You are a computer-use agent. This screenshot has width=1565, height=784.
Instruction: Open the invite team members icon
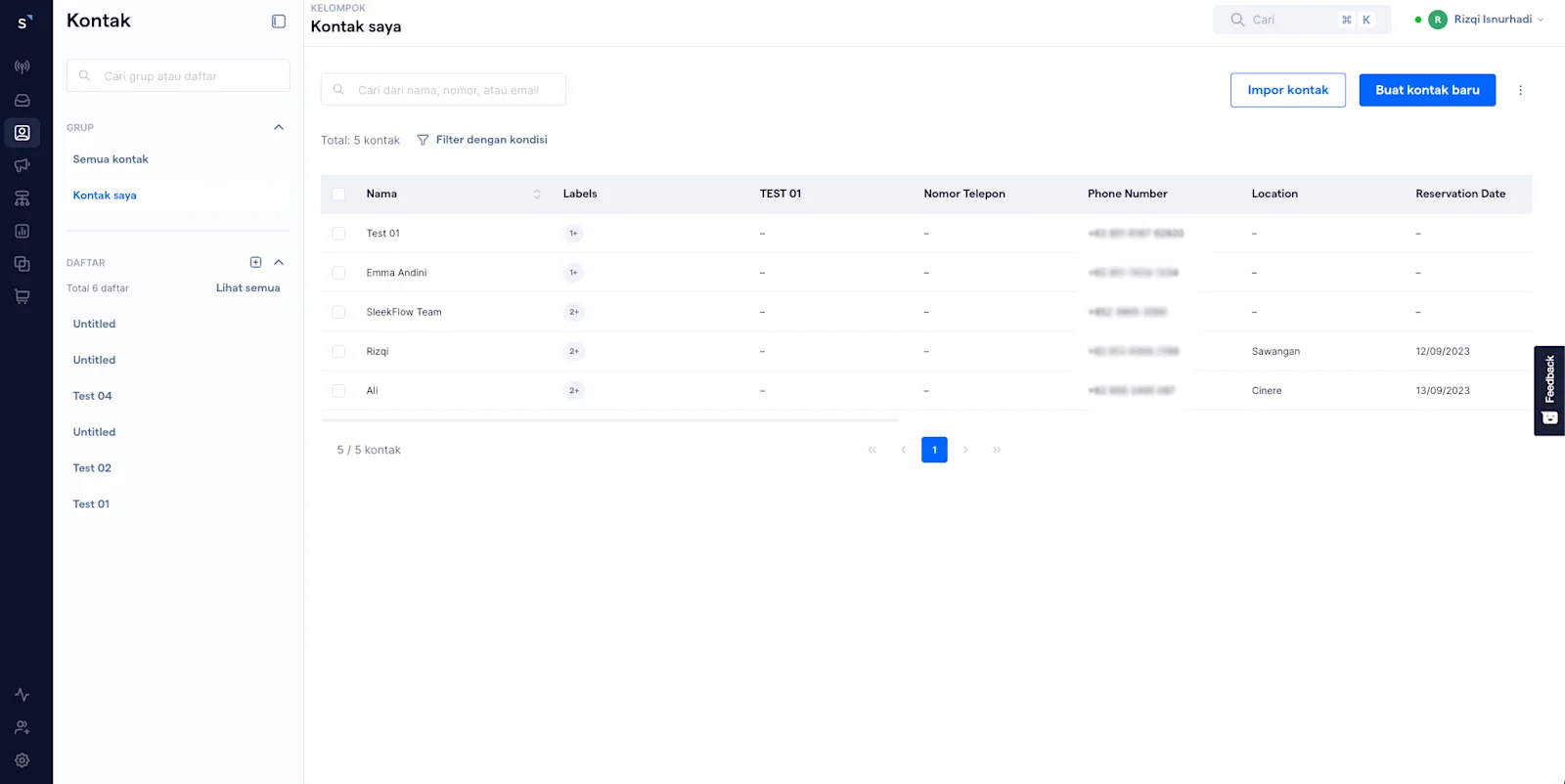pos(22,727)
